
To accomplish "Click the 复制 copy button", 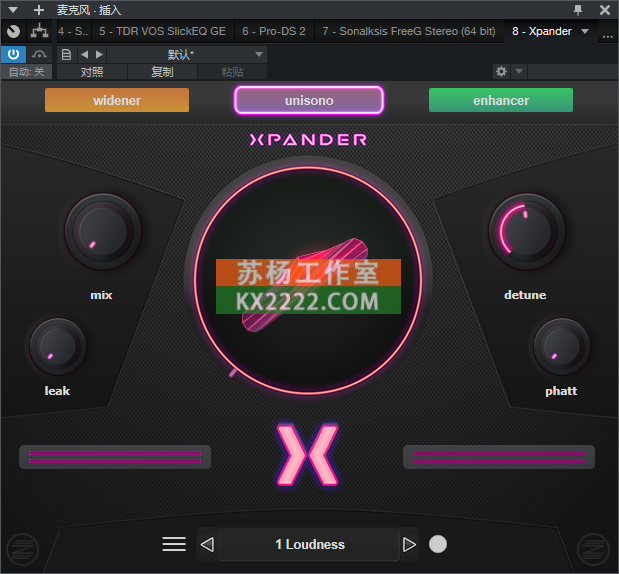I will click(162, 72).
